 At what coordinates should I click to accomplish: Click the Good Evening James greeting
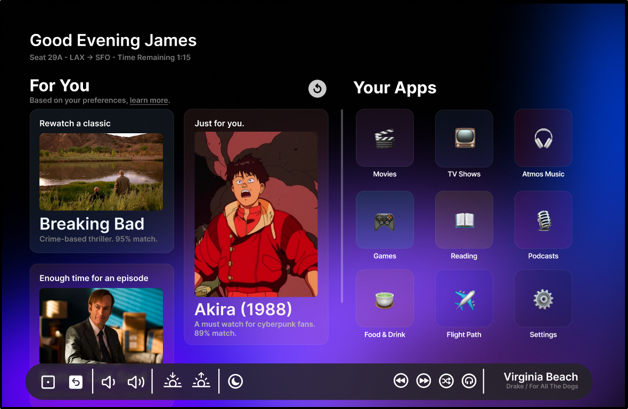click(x=113, y=40)
